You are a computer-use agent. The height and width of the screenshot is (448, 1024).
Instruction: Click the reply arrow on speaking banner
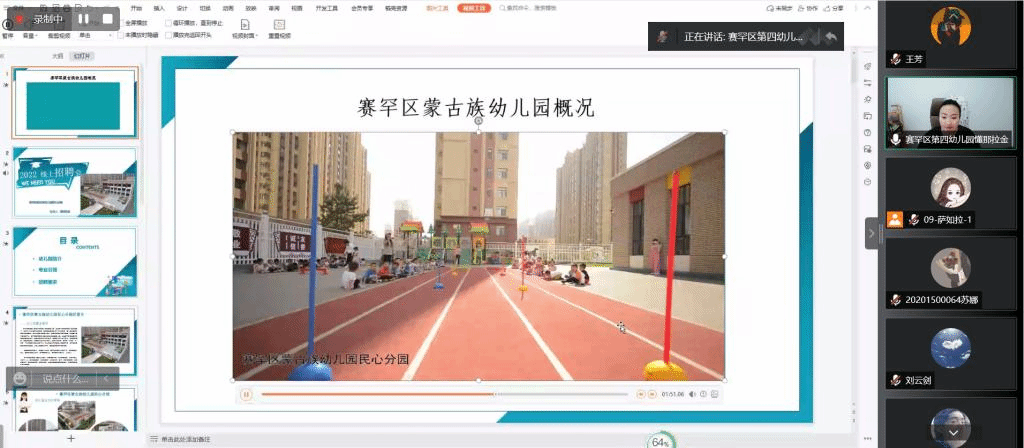point(829,37)
